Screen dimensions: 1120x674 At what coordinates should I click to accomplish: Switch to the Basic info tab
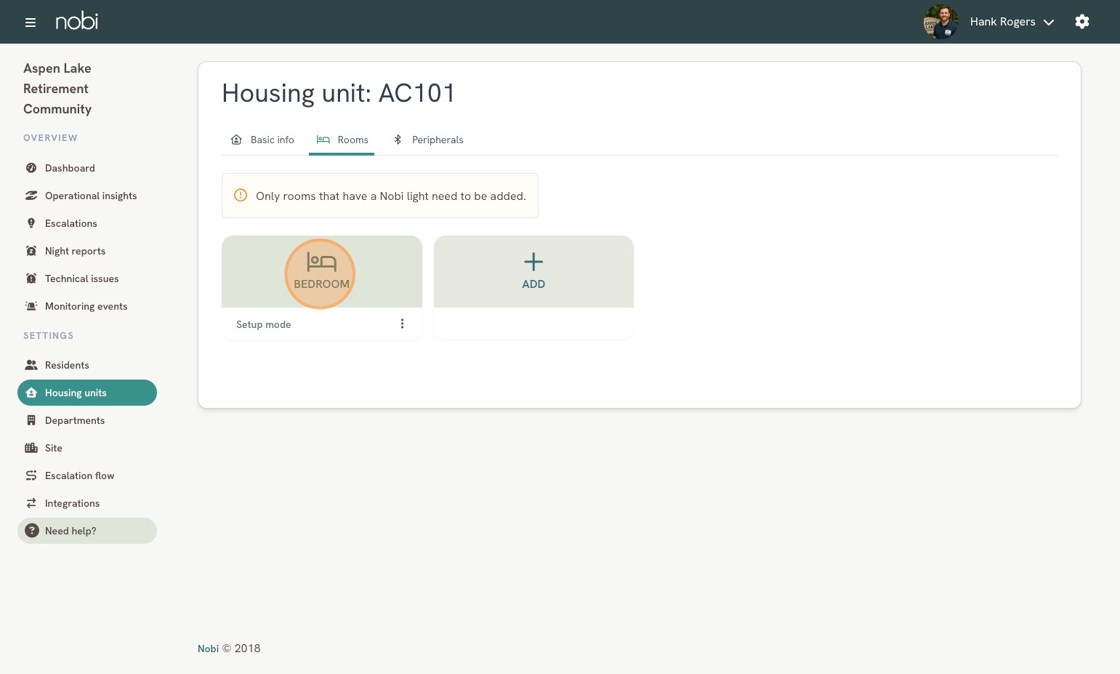coord(262,139)
